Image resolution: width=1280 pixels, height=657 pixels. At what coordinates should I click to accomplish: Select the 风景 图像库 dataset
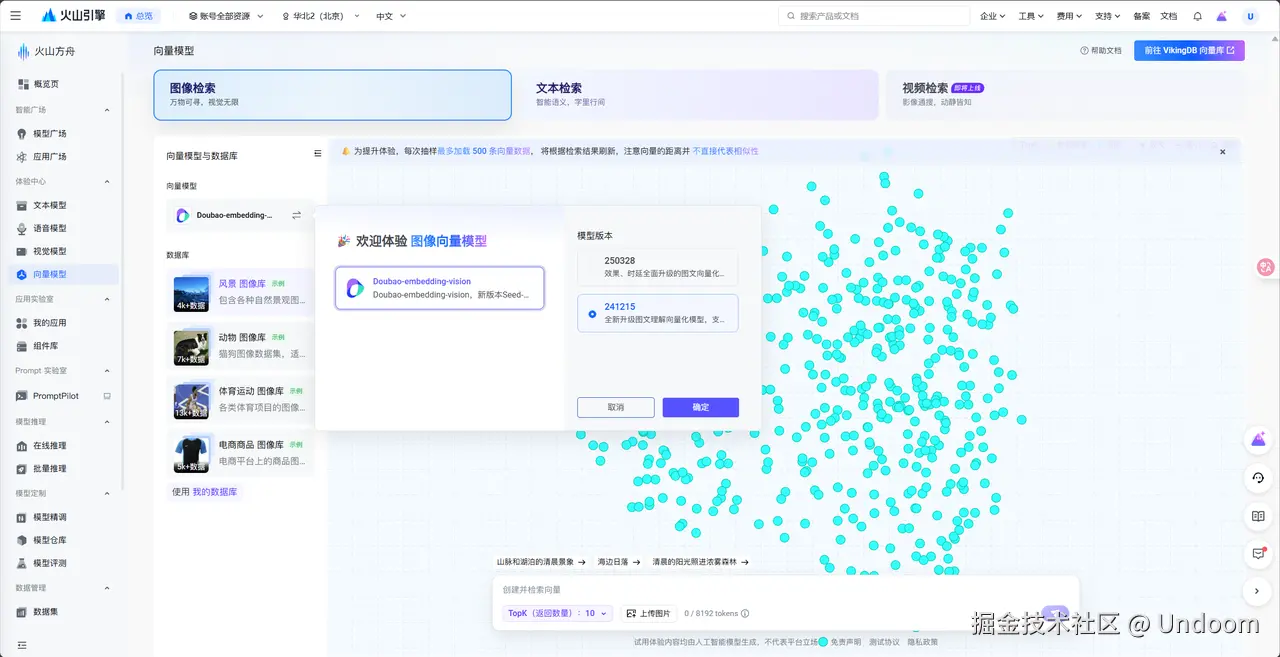click(240, 292)
